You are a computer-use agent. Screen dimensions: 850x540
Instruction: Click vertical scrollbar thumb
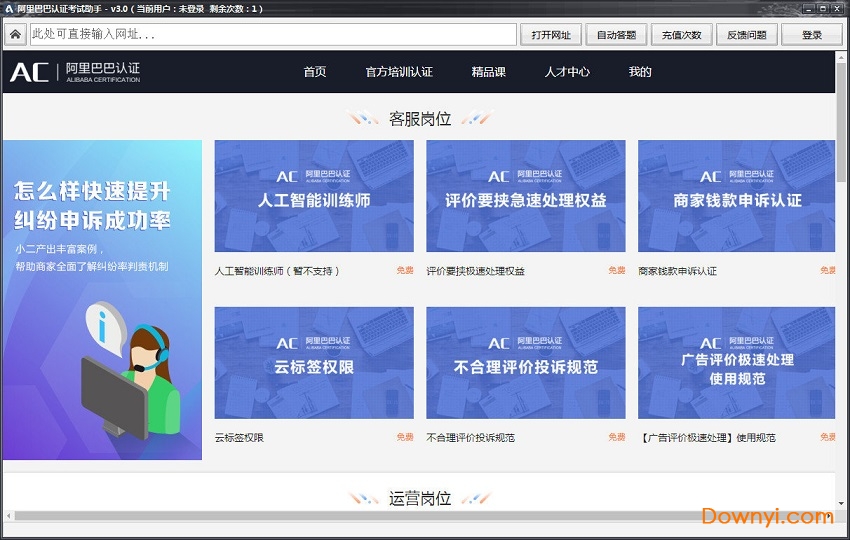tap(841, 122)
